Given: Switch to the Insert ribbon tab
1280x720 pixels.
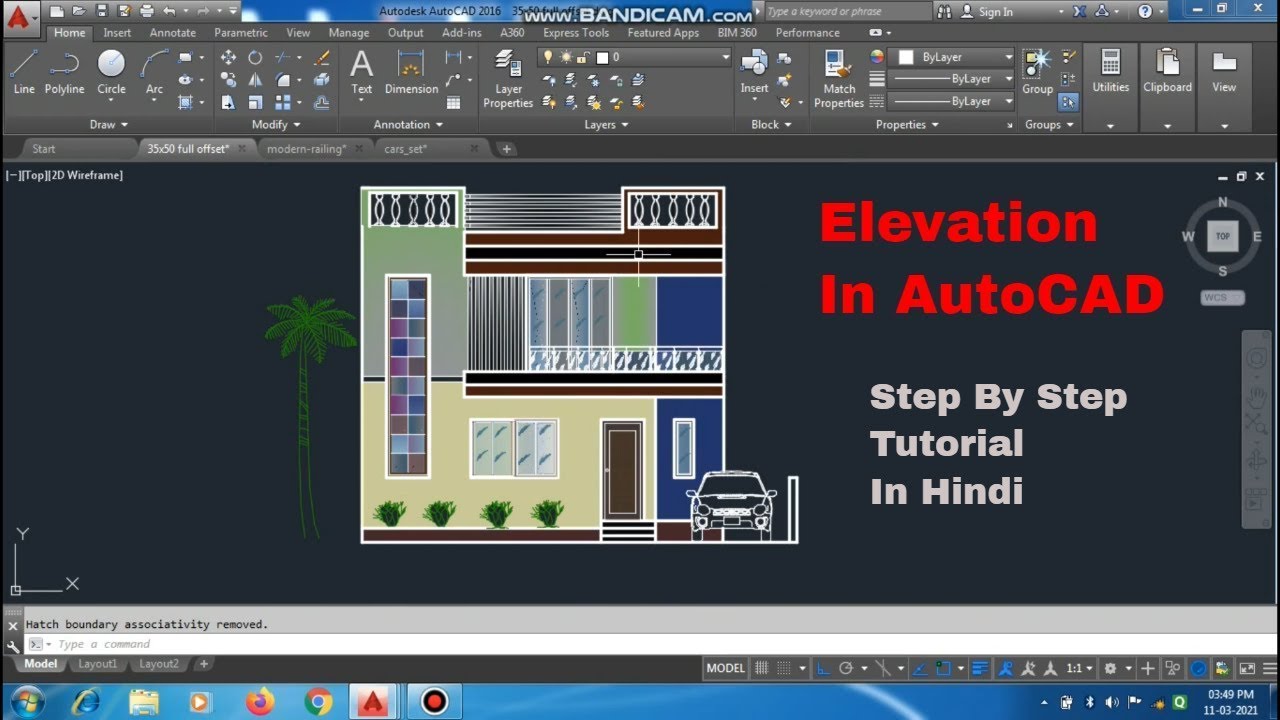Looking at the screenshot, I should pos(117,33).
